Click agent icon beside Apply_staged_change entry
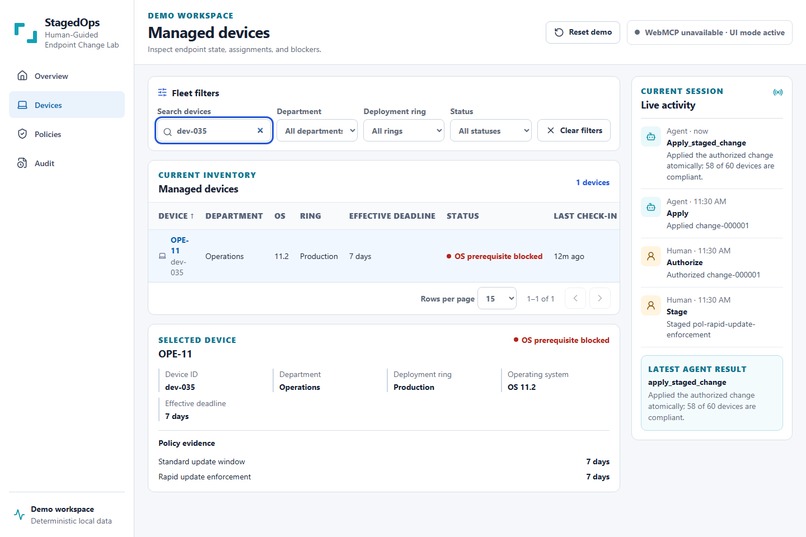This screenshot has width=806, height=537. point(651,137)
